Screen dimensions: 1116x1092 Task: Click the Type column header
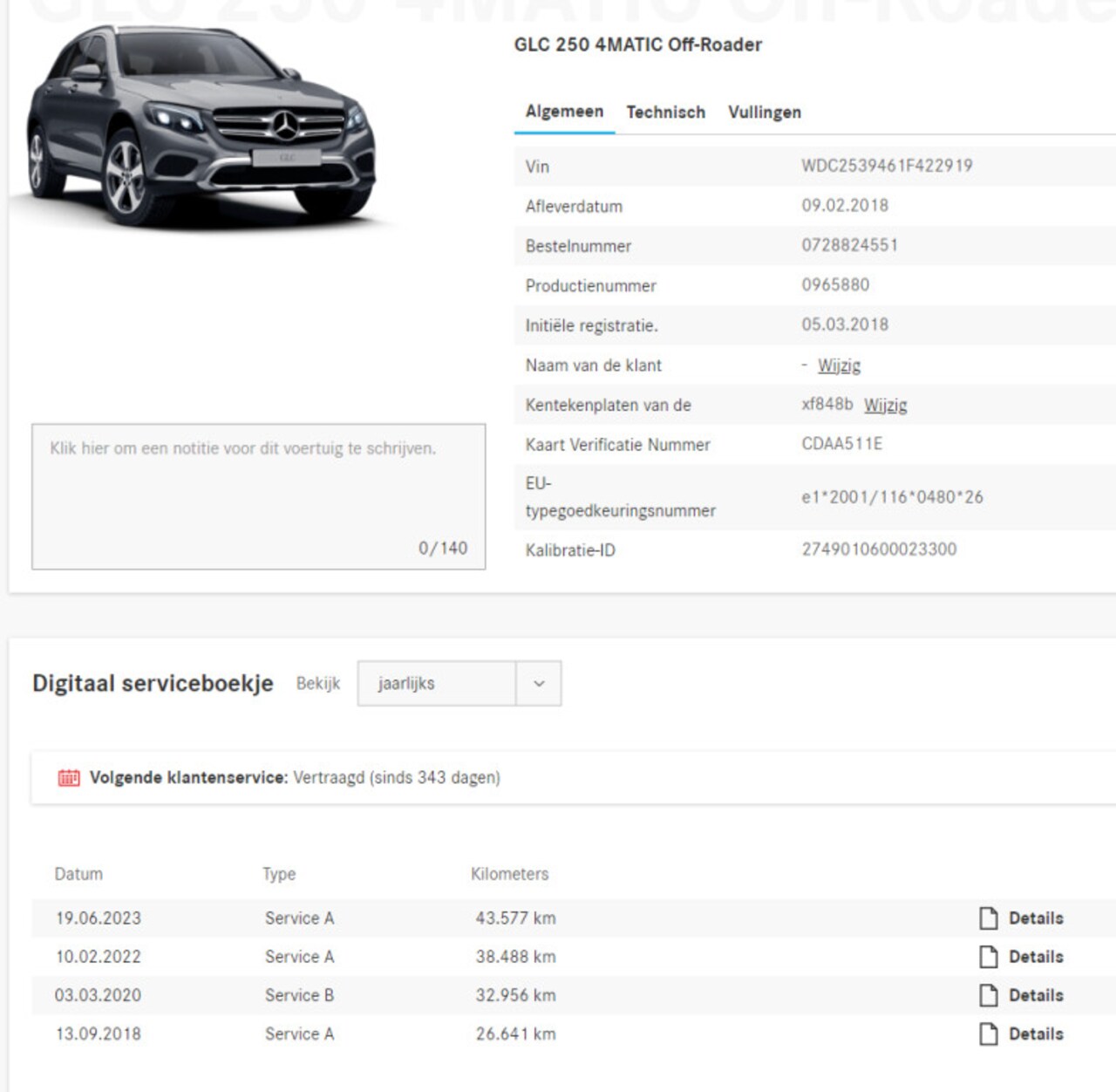click(279, 874)
